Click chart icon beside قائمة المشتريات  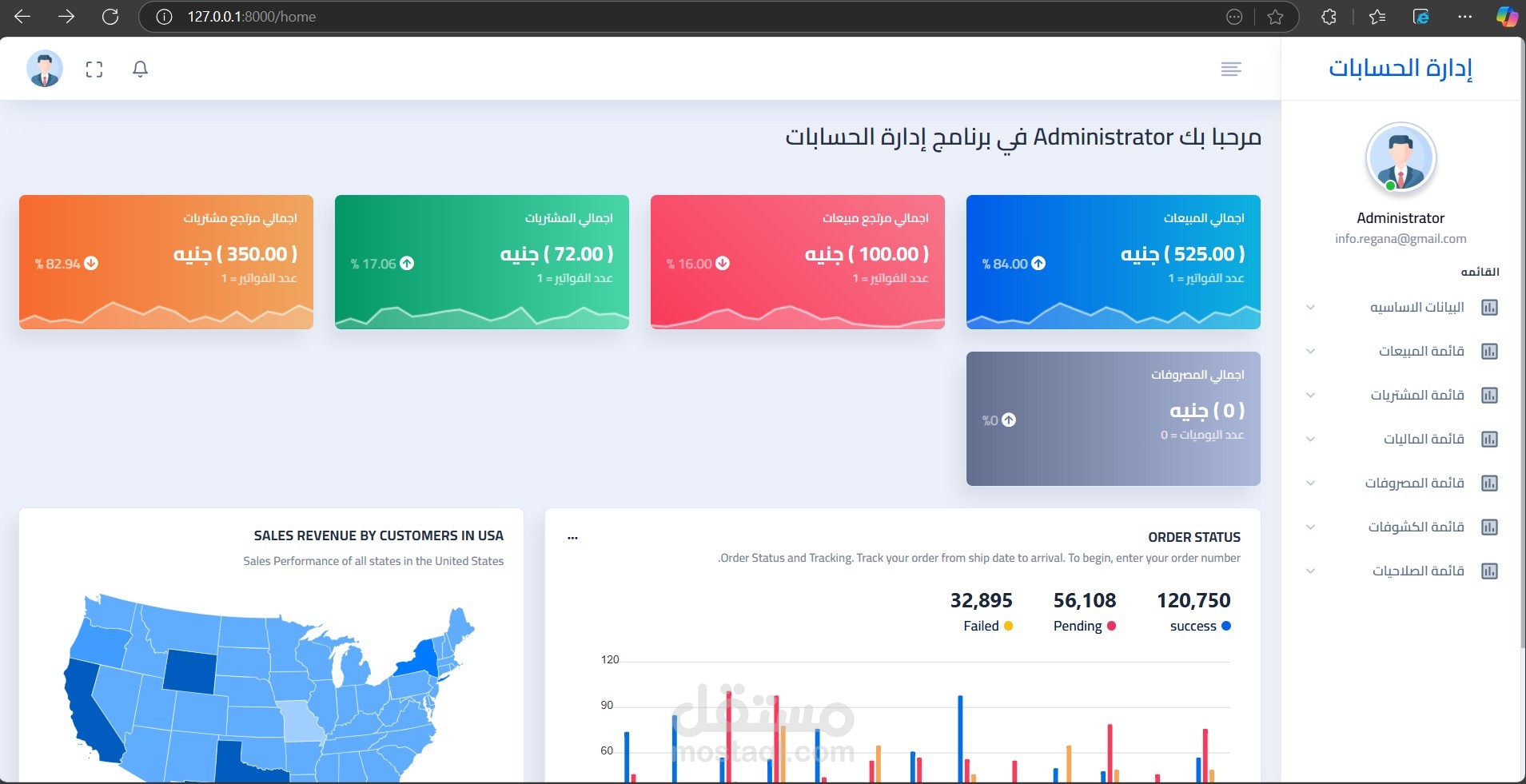click(1489, 395)
